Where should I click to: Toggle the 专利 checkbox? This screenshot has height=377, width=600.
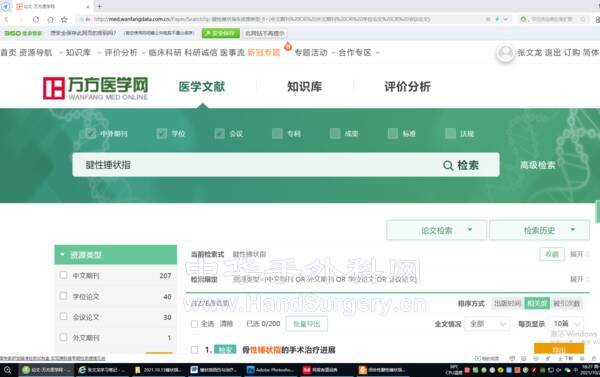[277, 134]
